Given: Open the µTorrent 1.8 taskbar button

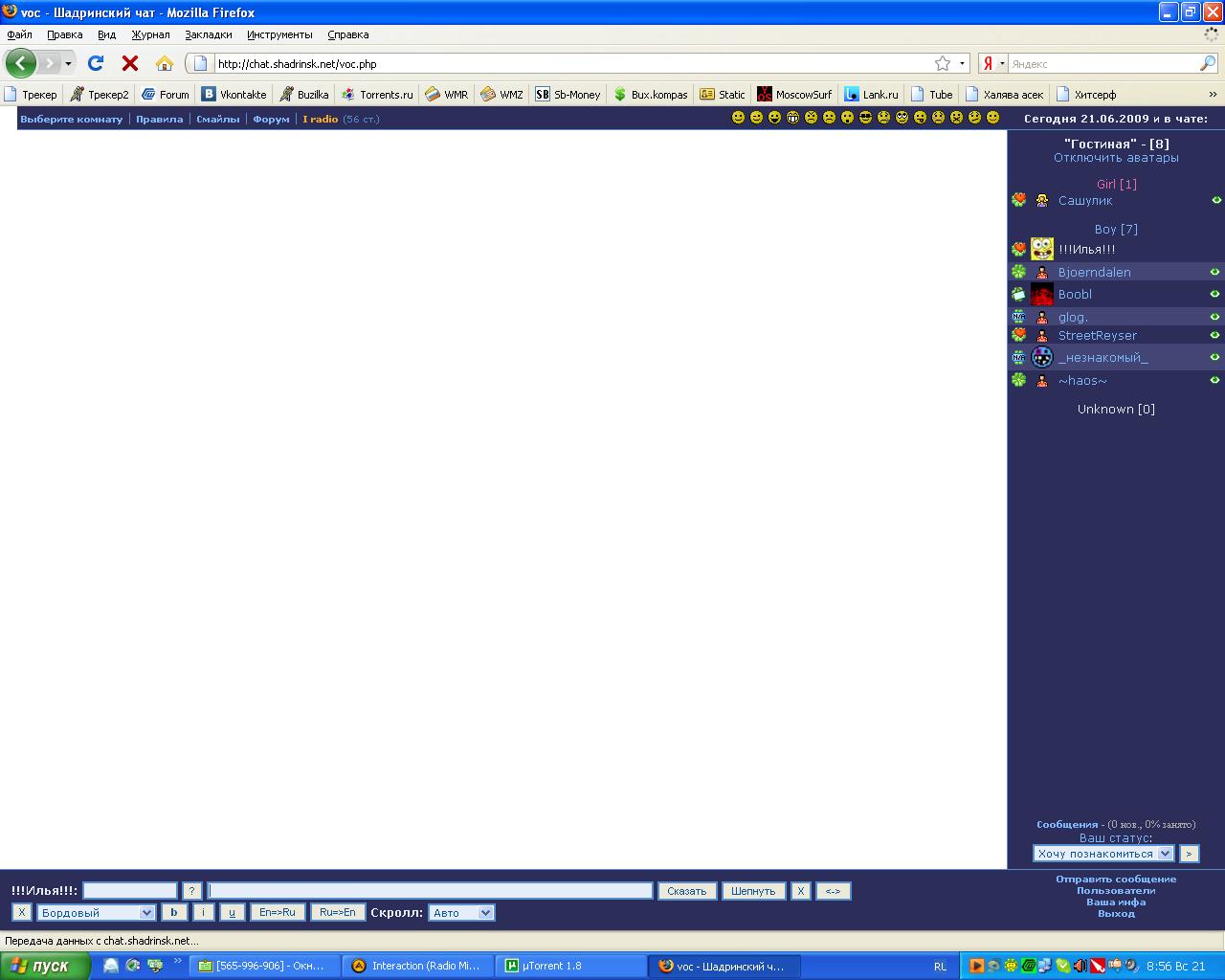Looking at the screenshot, I should [570, 966].
